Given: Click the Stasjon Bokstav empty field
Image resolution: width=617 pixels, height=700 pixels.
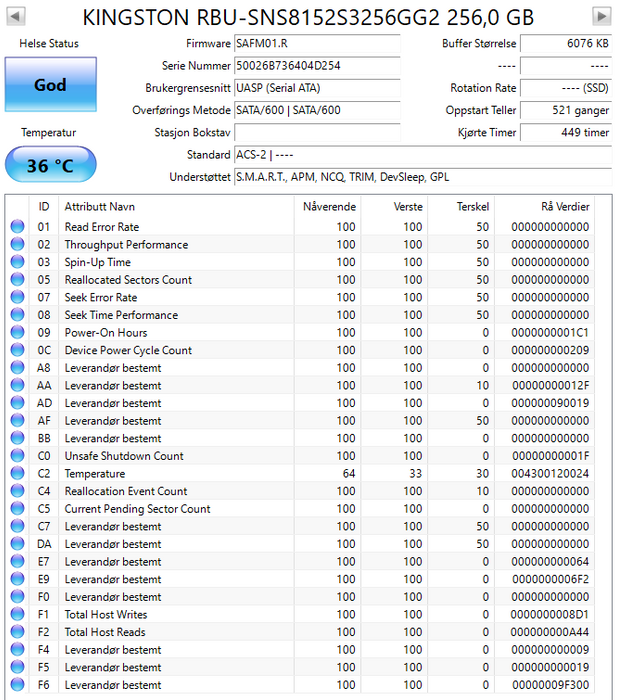Looking at the screenshot, I should tap(316, 132).
